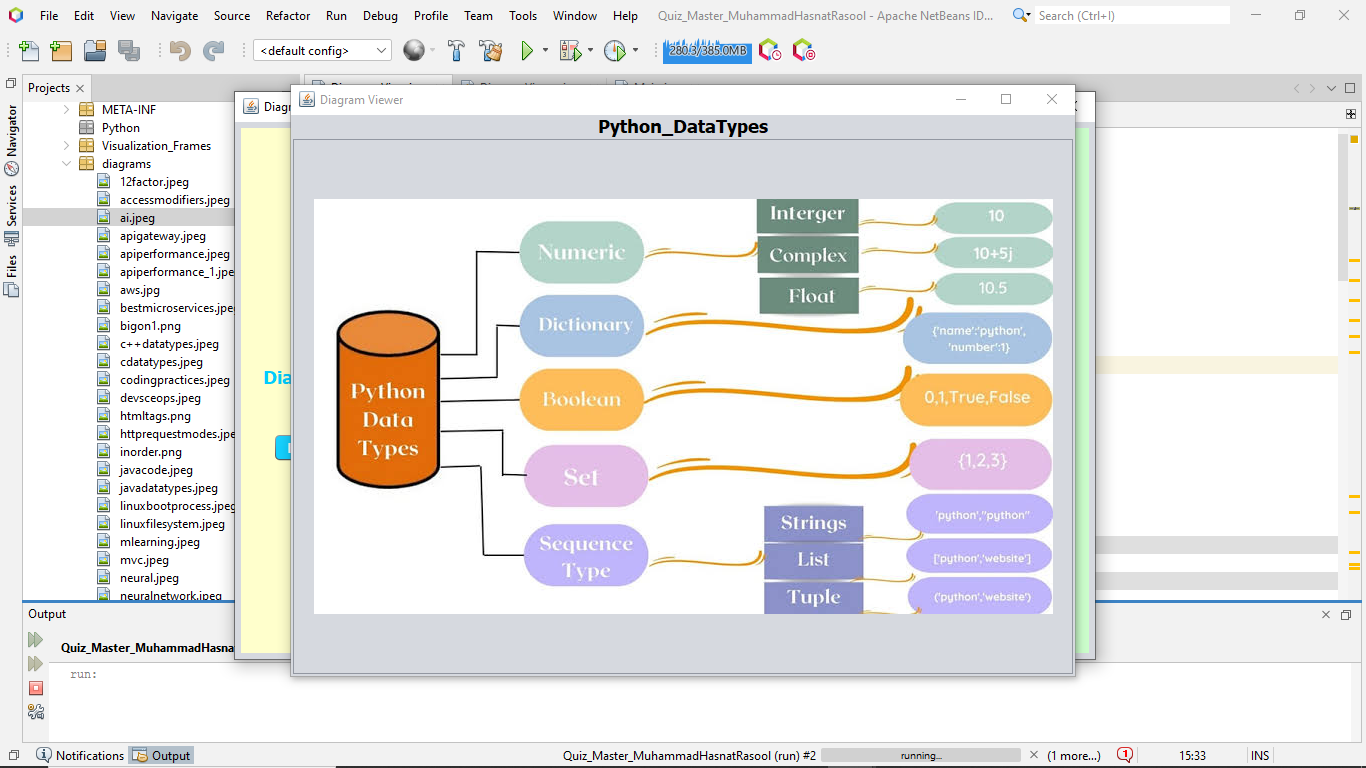Click the Debug Project toolbar icon

coord(570,51)
